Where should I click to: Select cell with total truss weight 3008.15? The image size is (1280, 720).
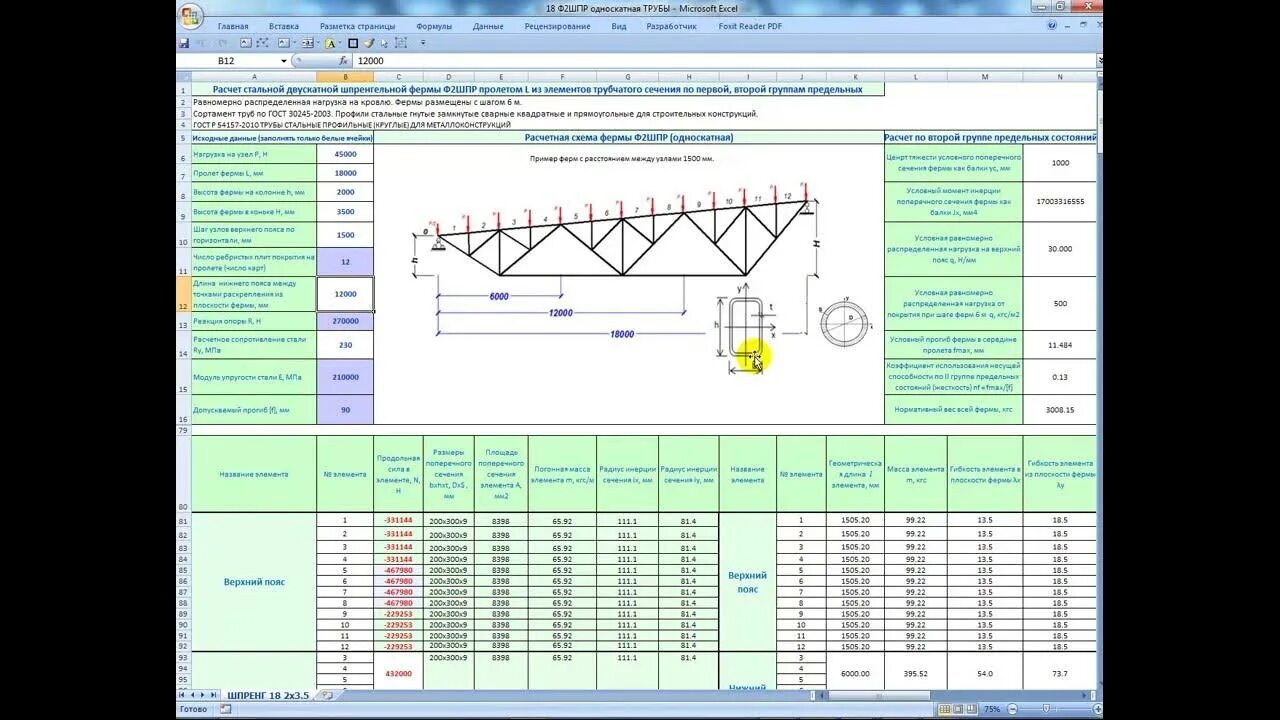point(1060,409)
